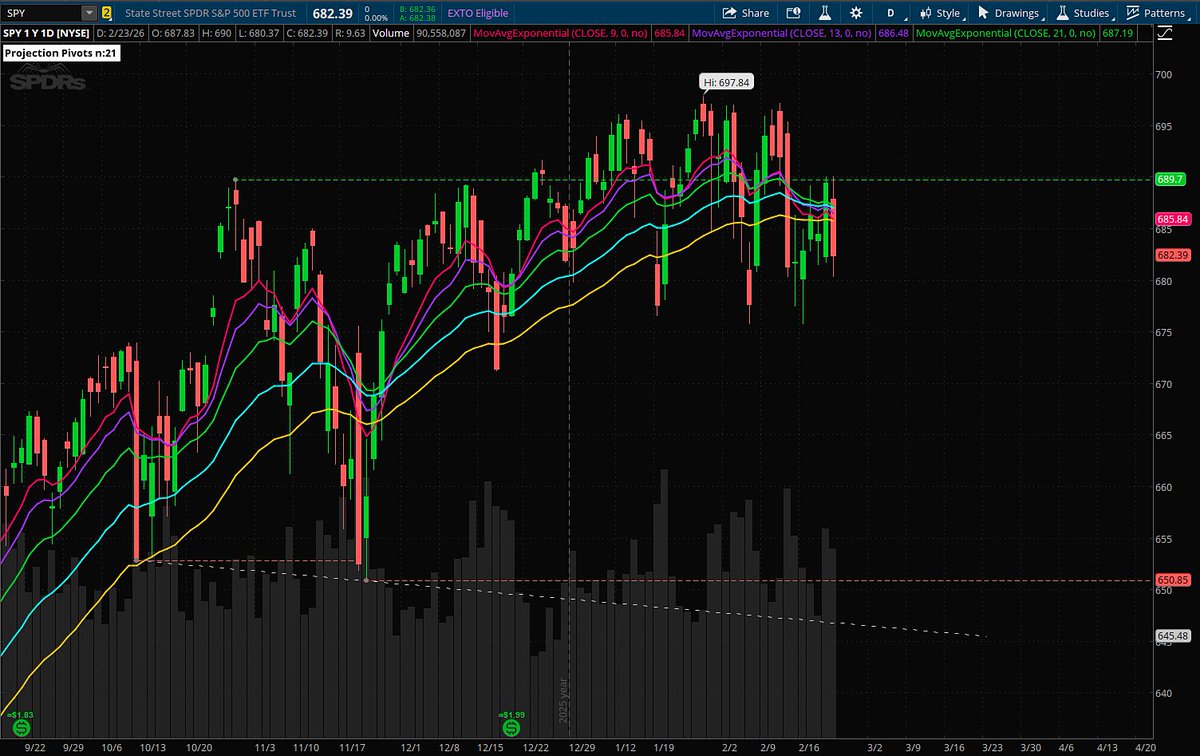Image resolution: width=1200 pixels, height=756 pixels.
Task: Select MovAvgExponential (CLOSE, 21, 0, no) study label
Action: 1006,33
